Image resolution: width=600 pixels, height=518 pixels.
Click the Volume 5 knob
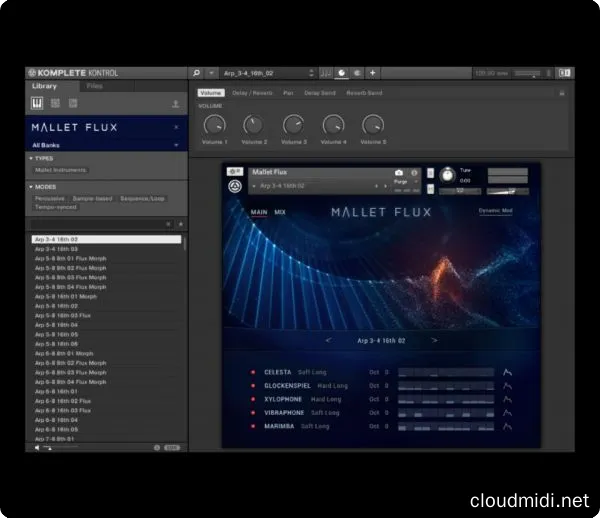coord(373,125)
